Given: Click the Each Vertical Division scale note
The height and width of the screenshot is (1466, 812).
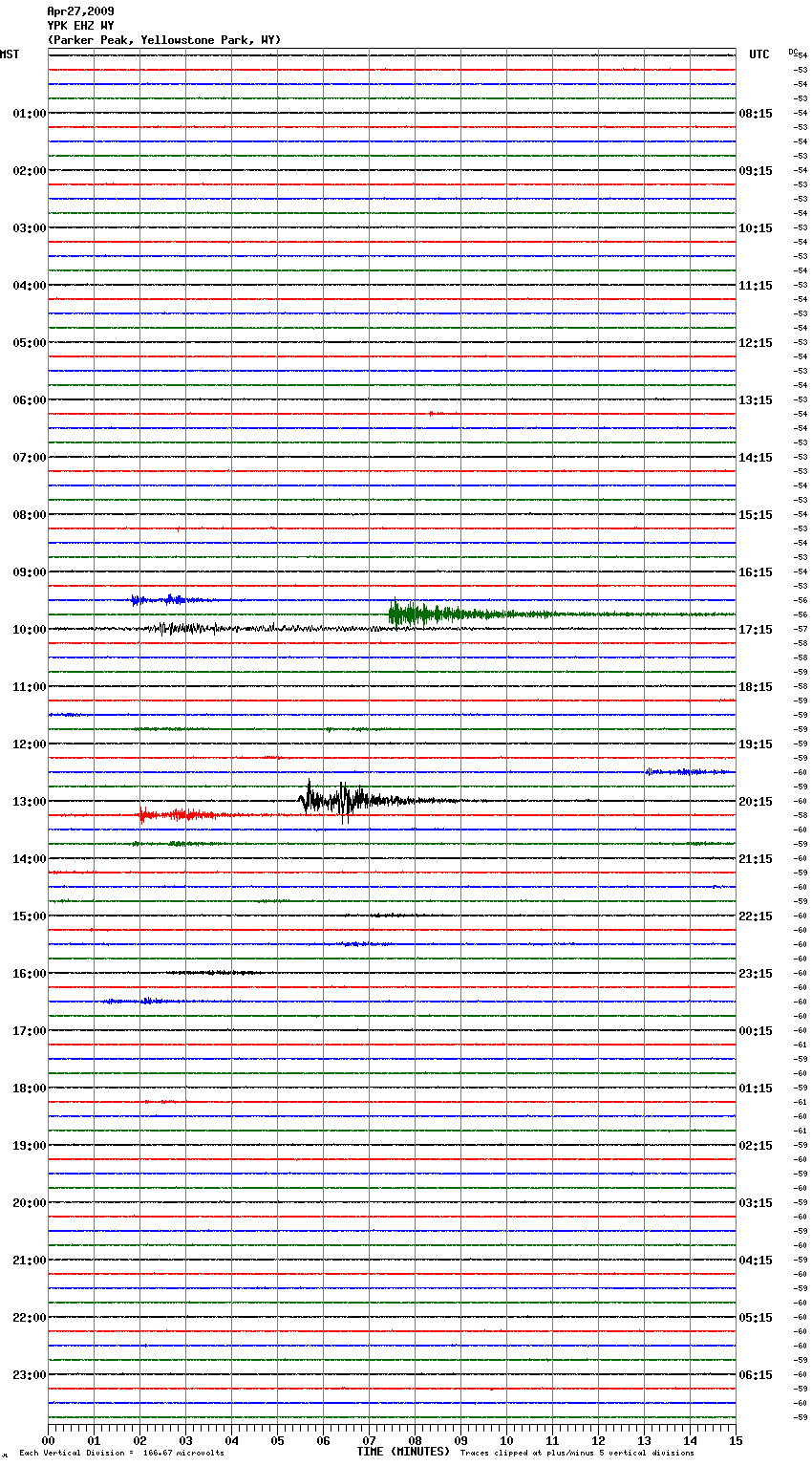Looking at the screenshot, I should [121, 1454].
